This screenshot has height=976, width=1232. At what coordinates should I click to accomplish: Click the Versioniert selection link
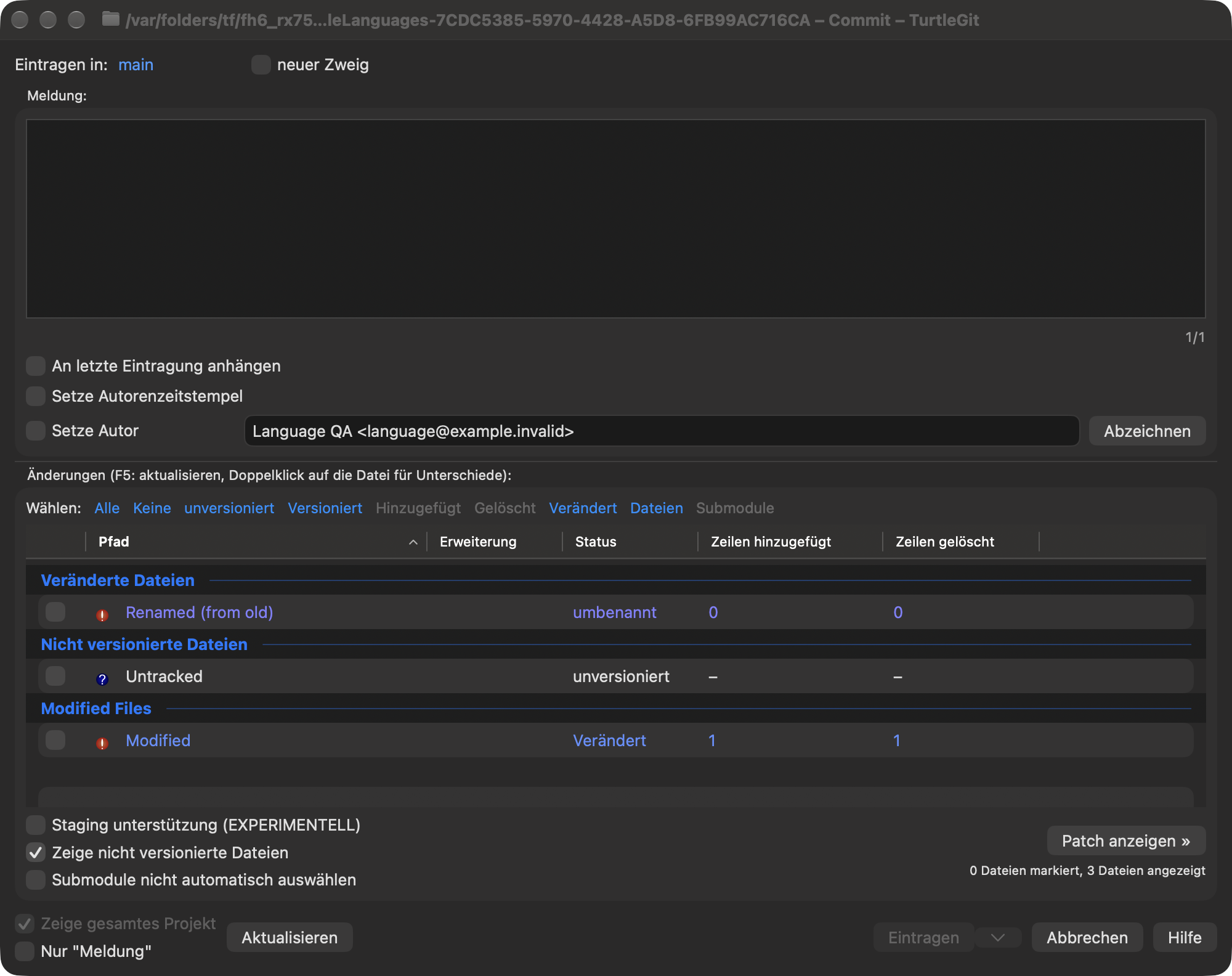(325, 508)
